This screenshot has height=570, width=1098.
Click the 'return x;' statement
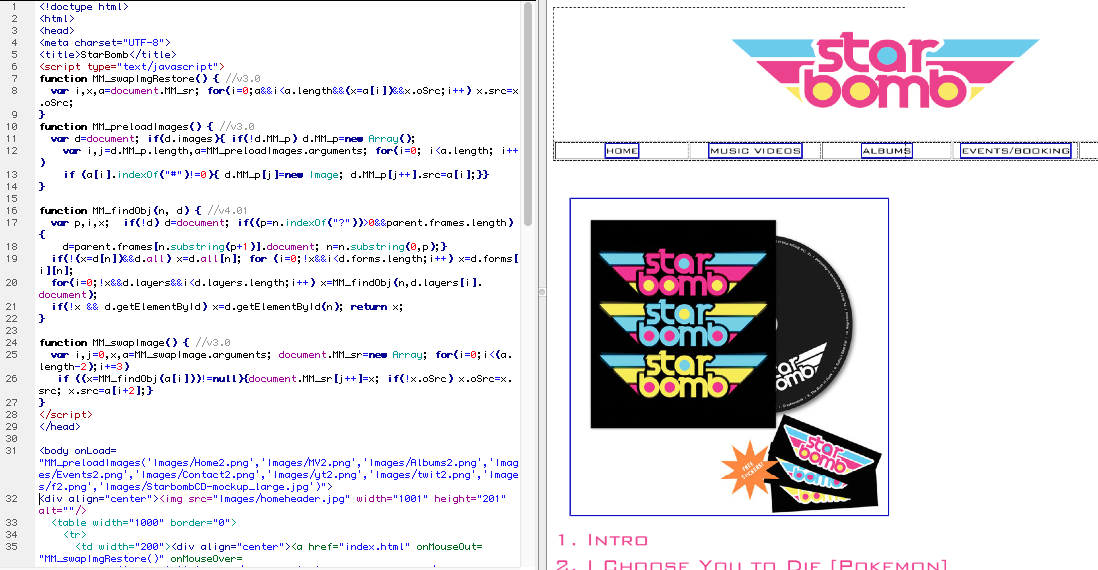pos(377,306)
